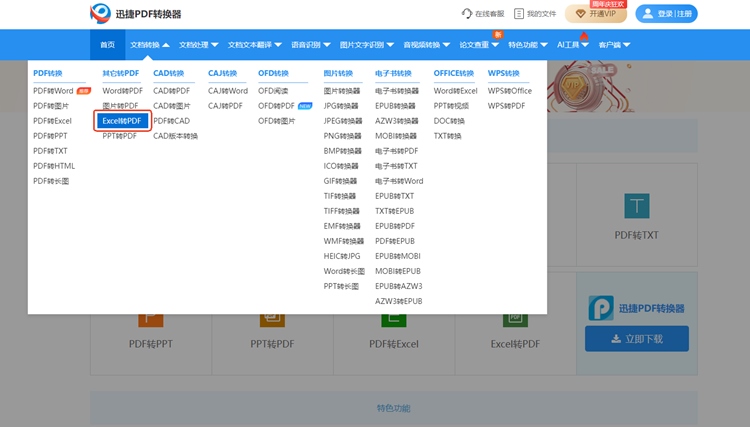Click the PDF转TXT card icon
750x427 pixels.
[637, 206]
